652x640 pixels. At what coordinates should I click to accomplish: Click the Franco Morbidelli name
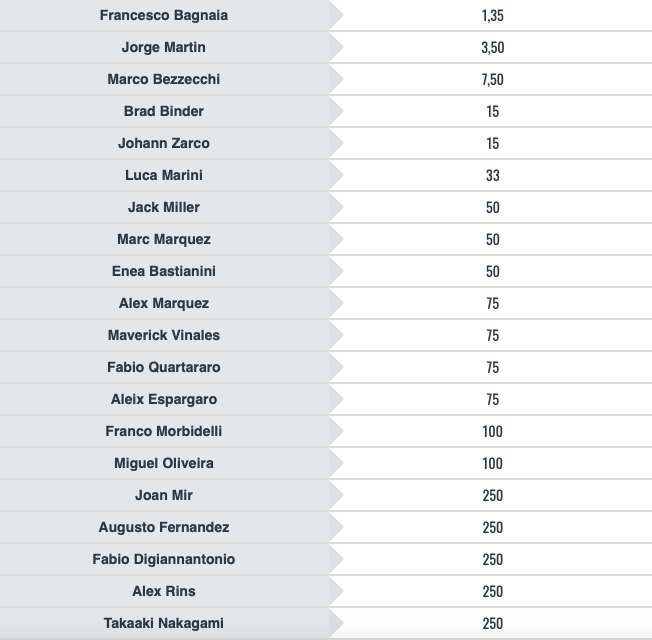pos(164,431)
